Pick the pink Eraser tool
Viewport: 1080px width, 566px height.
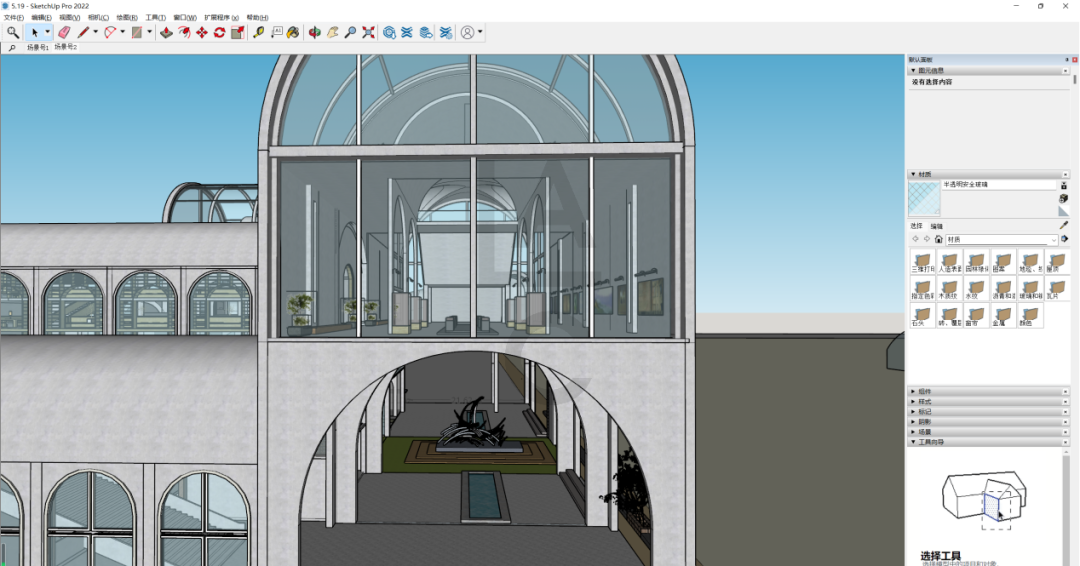(64, 32)
